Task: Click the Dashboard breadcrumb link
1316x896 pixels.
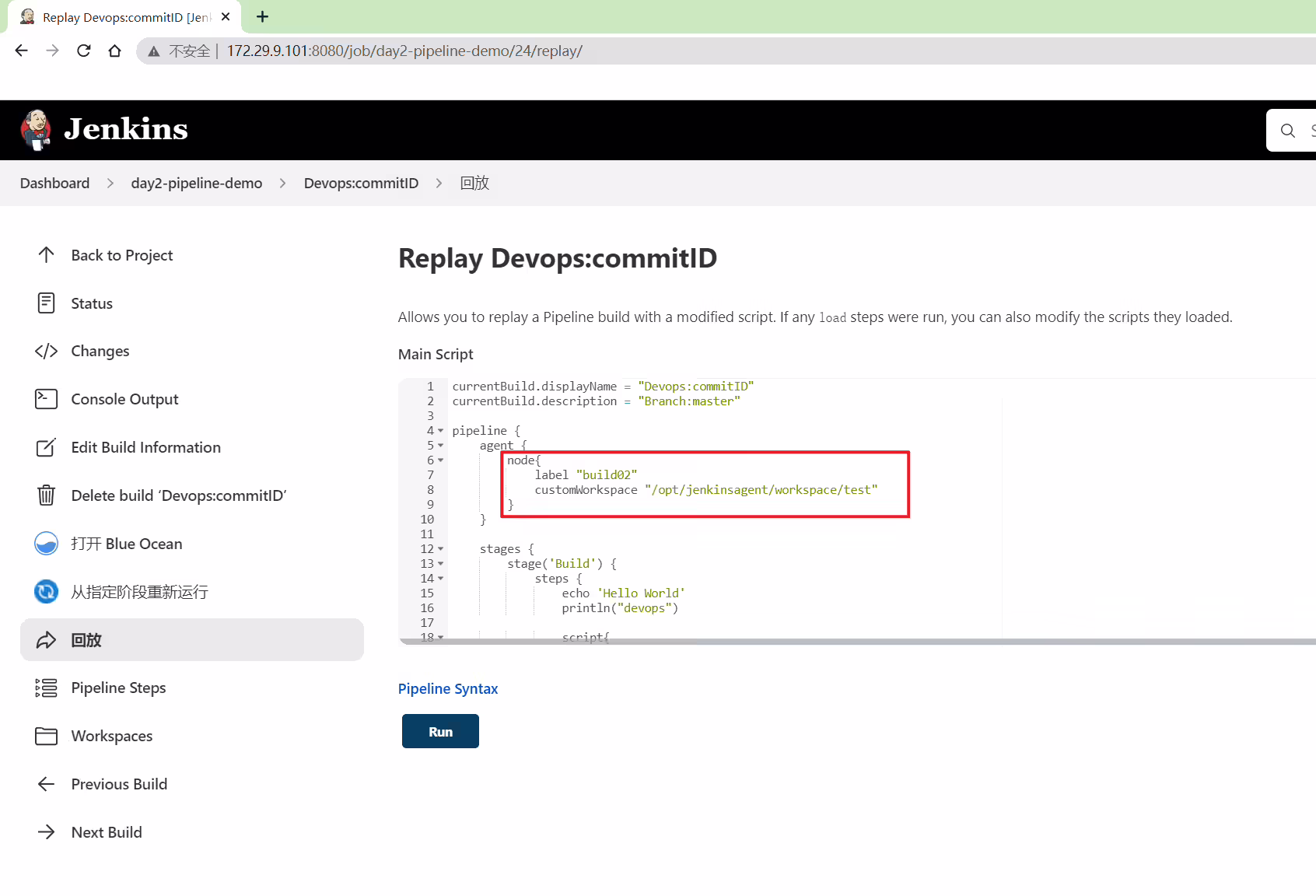Action: 54,184
